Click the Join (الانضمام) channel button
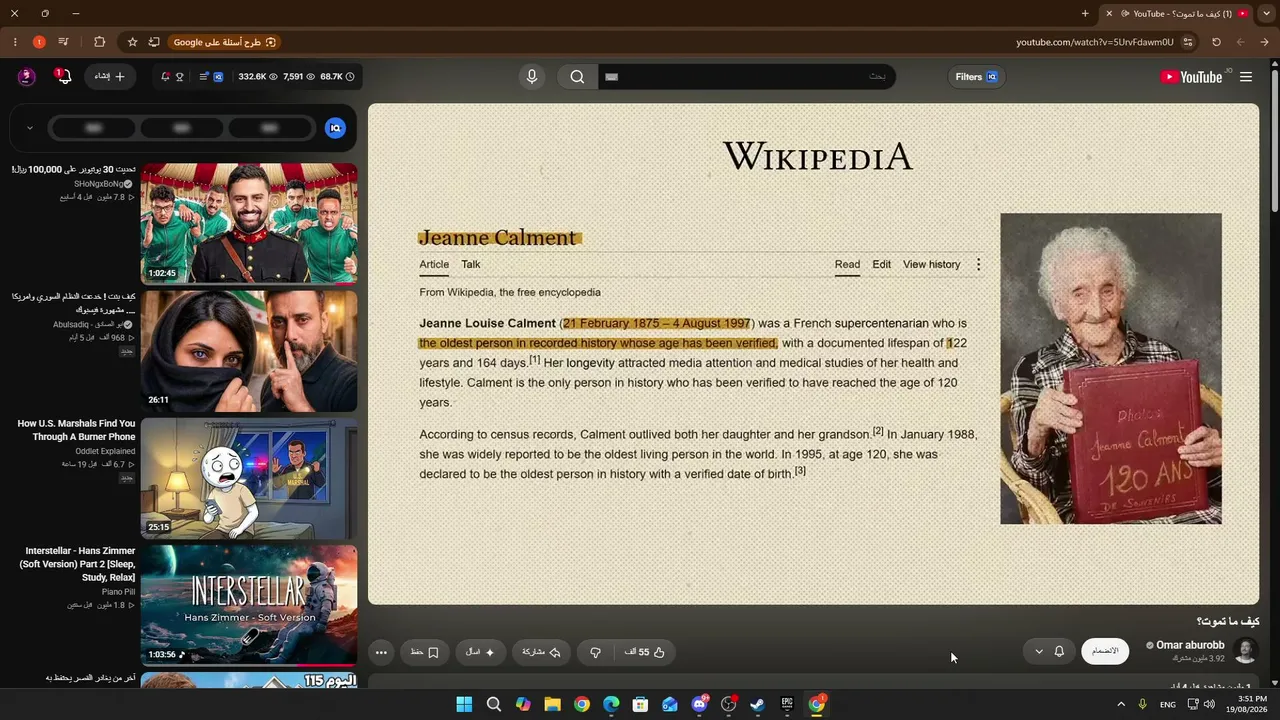This screenshot has width=1280, height=720. pos(1105,652)
